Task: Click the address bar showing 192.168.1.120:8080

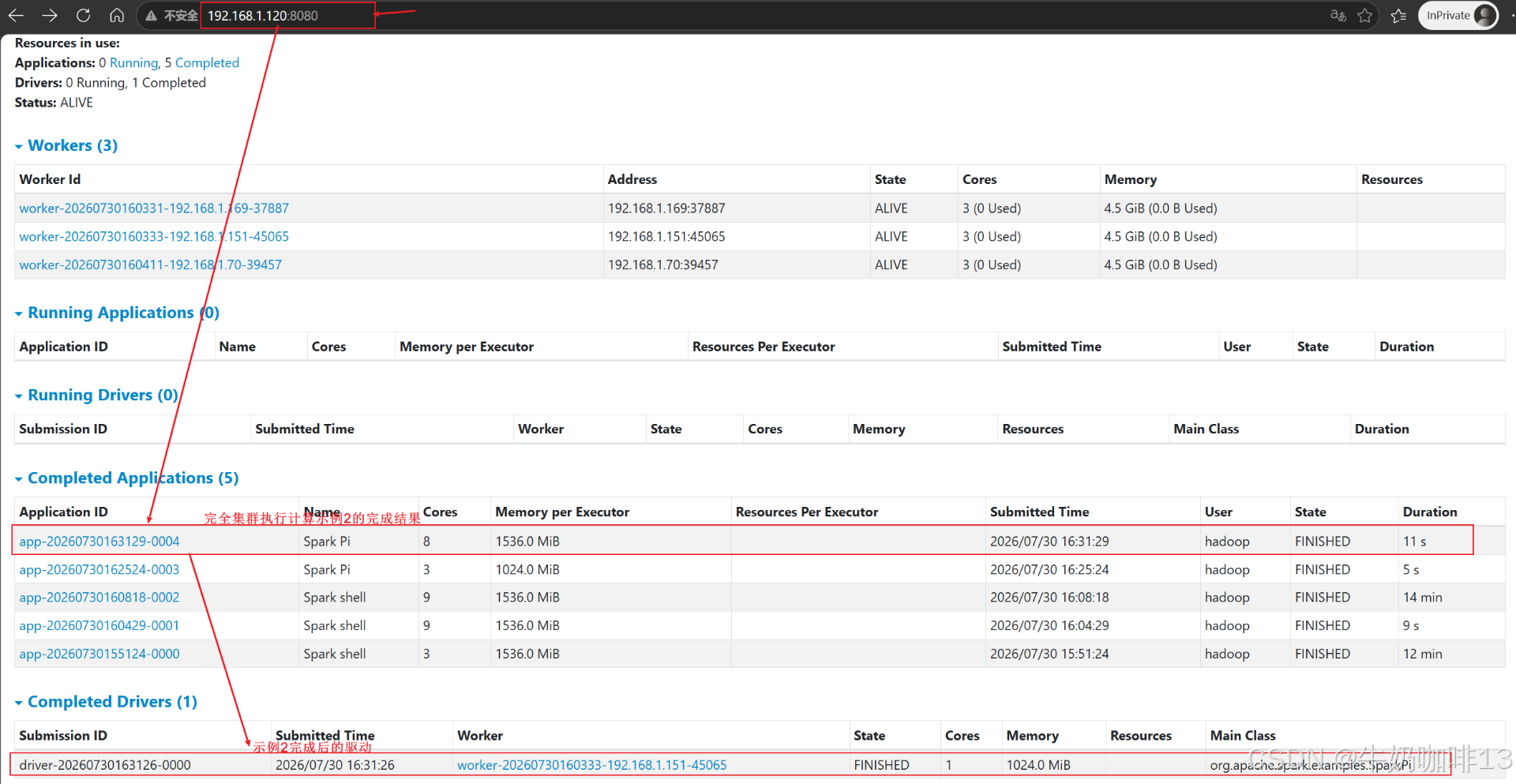Action: (x=263, y=16)
